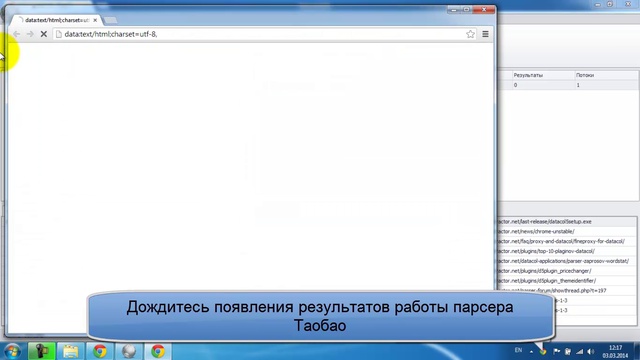The width and height of the screenshot is (640, 360).
Task: Open the volume control in the tray
Action: point(591,351)
